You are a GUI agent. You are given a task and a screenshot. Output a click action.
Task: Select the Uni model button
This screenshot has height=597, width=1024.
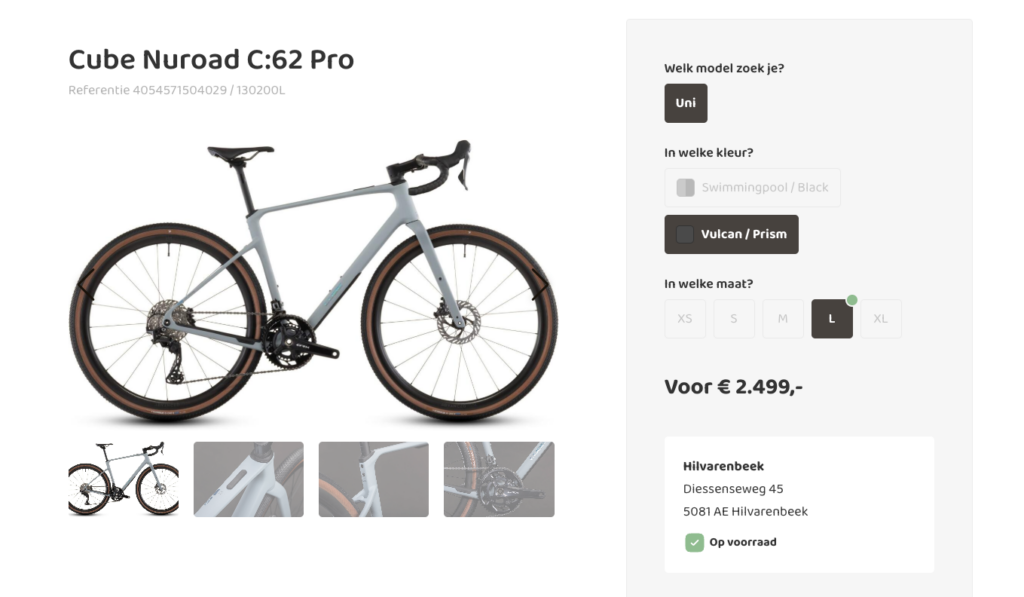(x=685, y=103)
